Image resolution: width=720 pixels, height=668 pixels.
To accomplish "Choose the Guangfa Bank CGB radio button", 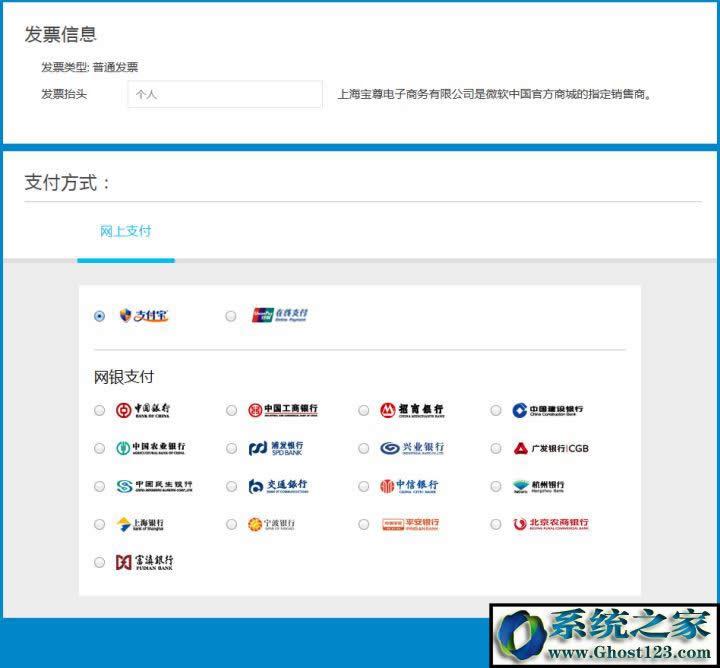I will coord(496,449).
